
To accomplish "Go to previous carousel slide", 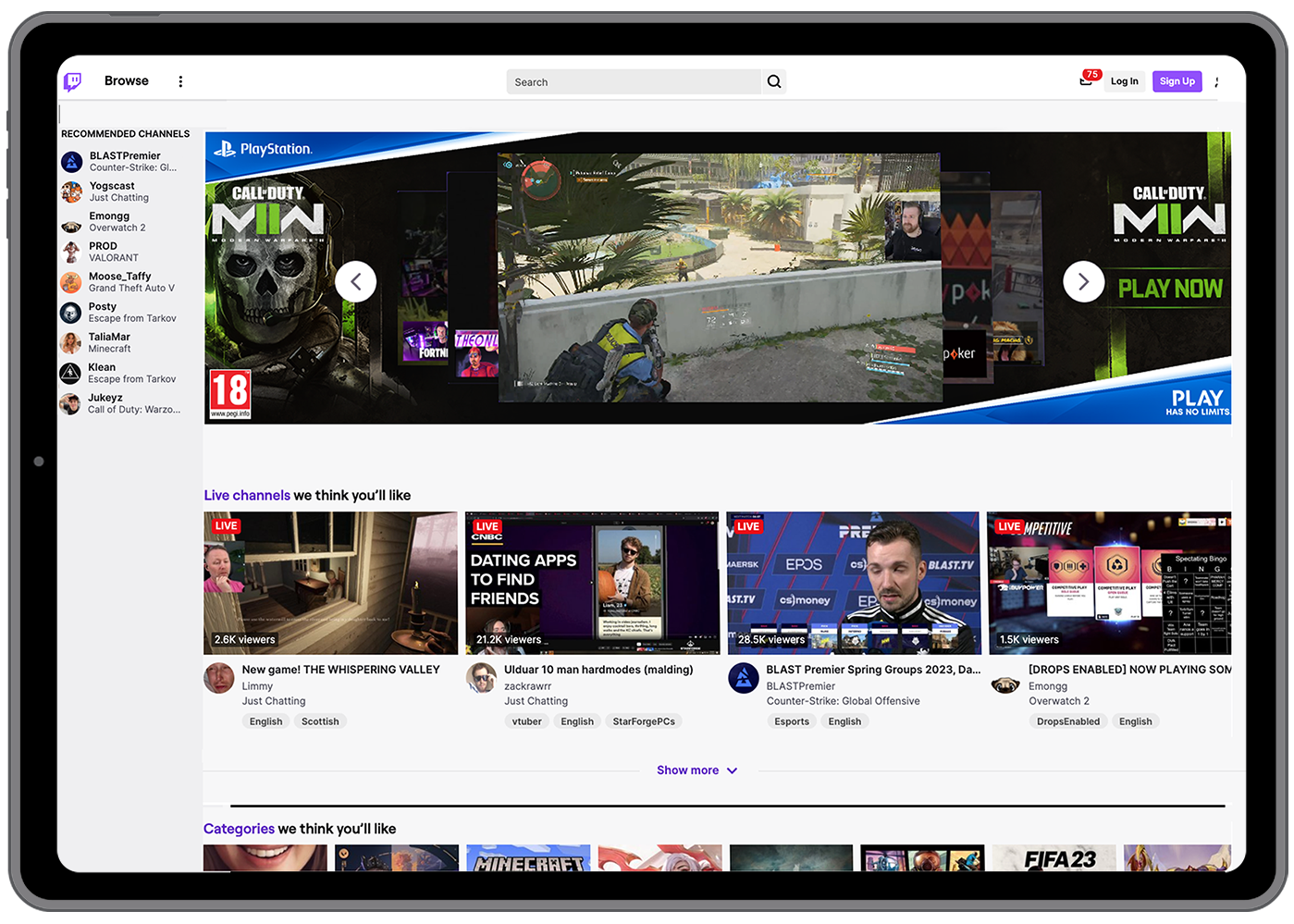I will [355, 282].
